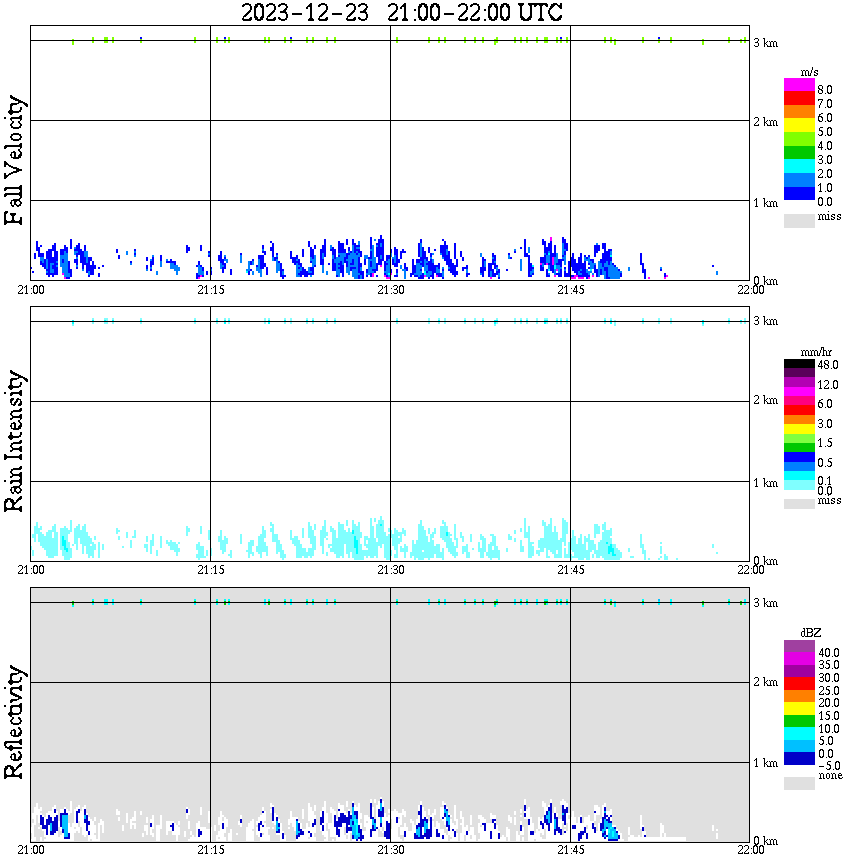Click the black 48.0 mm/hr legend swatch
Viewport: 850px width, 868px height.
[799, 364]
